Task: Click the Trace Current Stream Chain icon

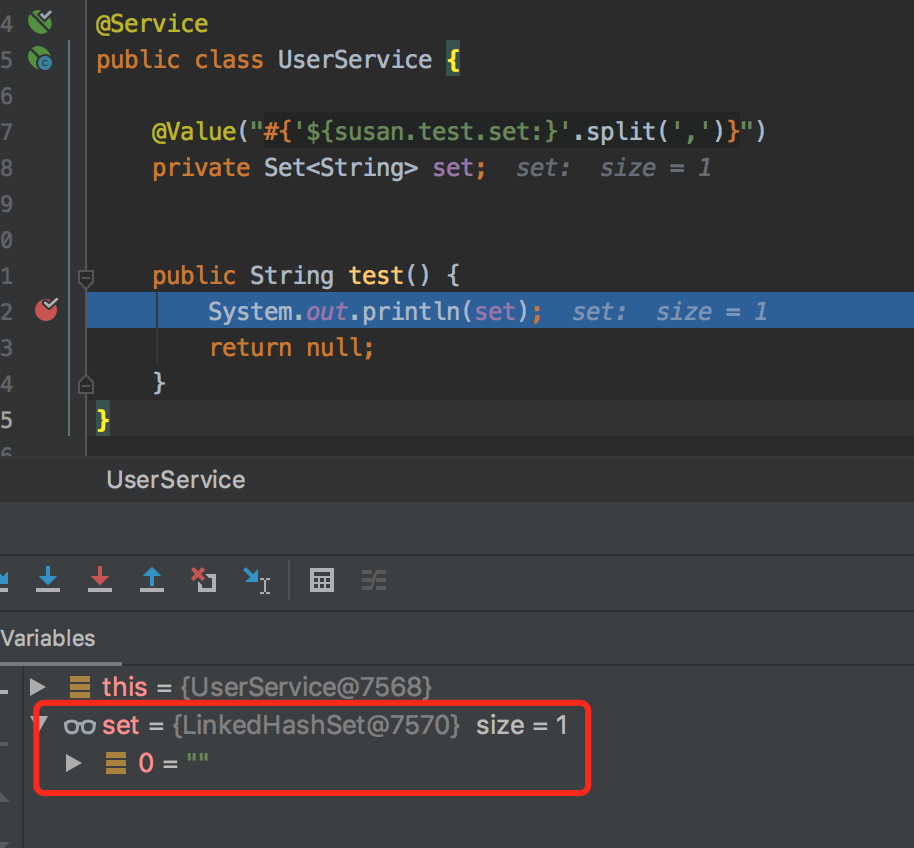Action: pyautogui.click(x=373, y=580)
